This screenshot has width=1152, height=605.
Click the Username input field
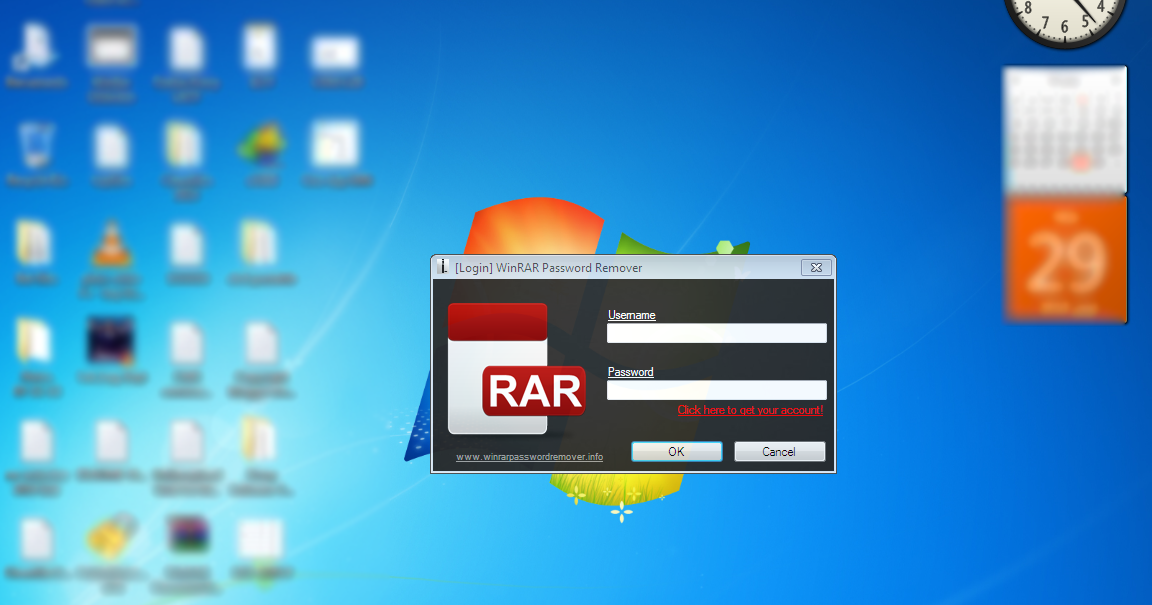pyautogui.click(x=716, y=333)
